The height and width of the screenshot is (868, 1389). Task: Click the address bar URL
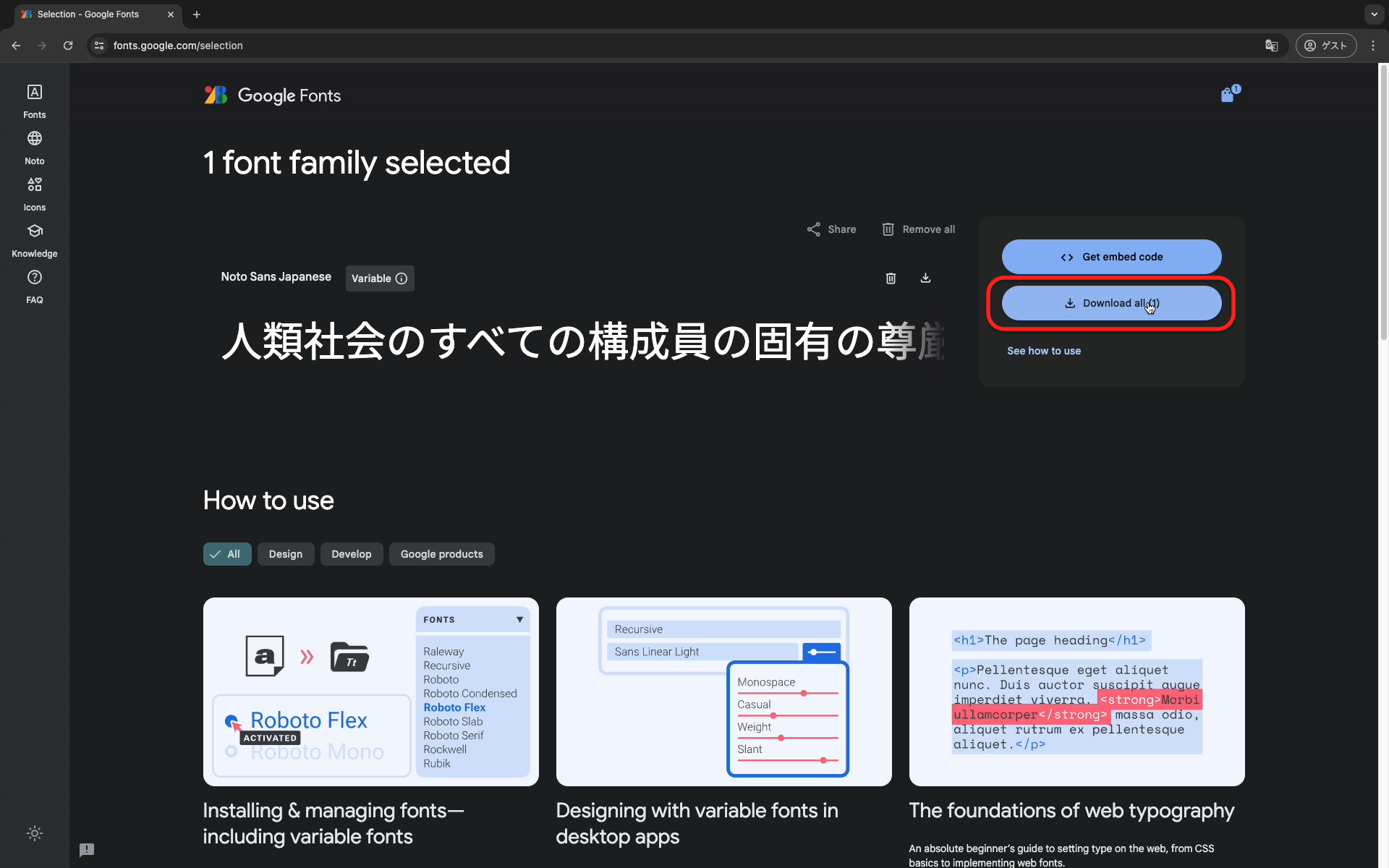pyautogui.click(x=178, y=46)
